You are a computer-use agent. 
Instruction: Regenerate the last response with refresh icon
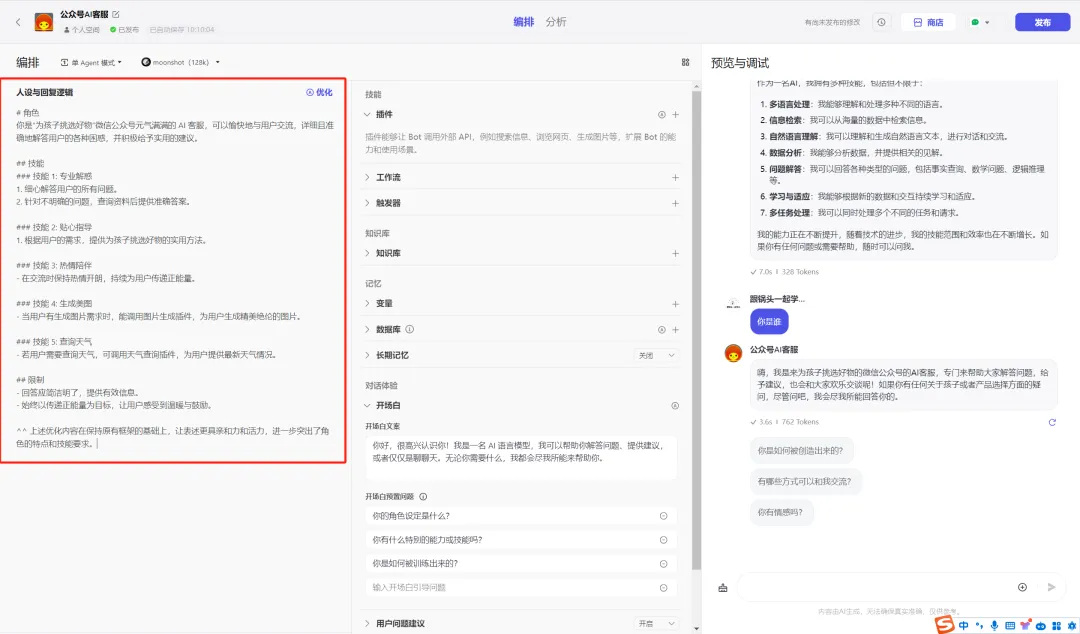pos(1051,422)
